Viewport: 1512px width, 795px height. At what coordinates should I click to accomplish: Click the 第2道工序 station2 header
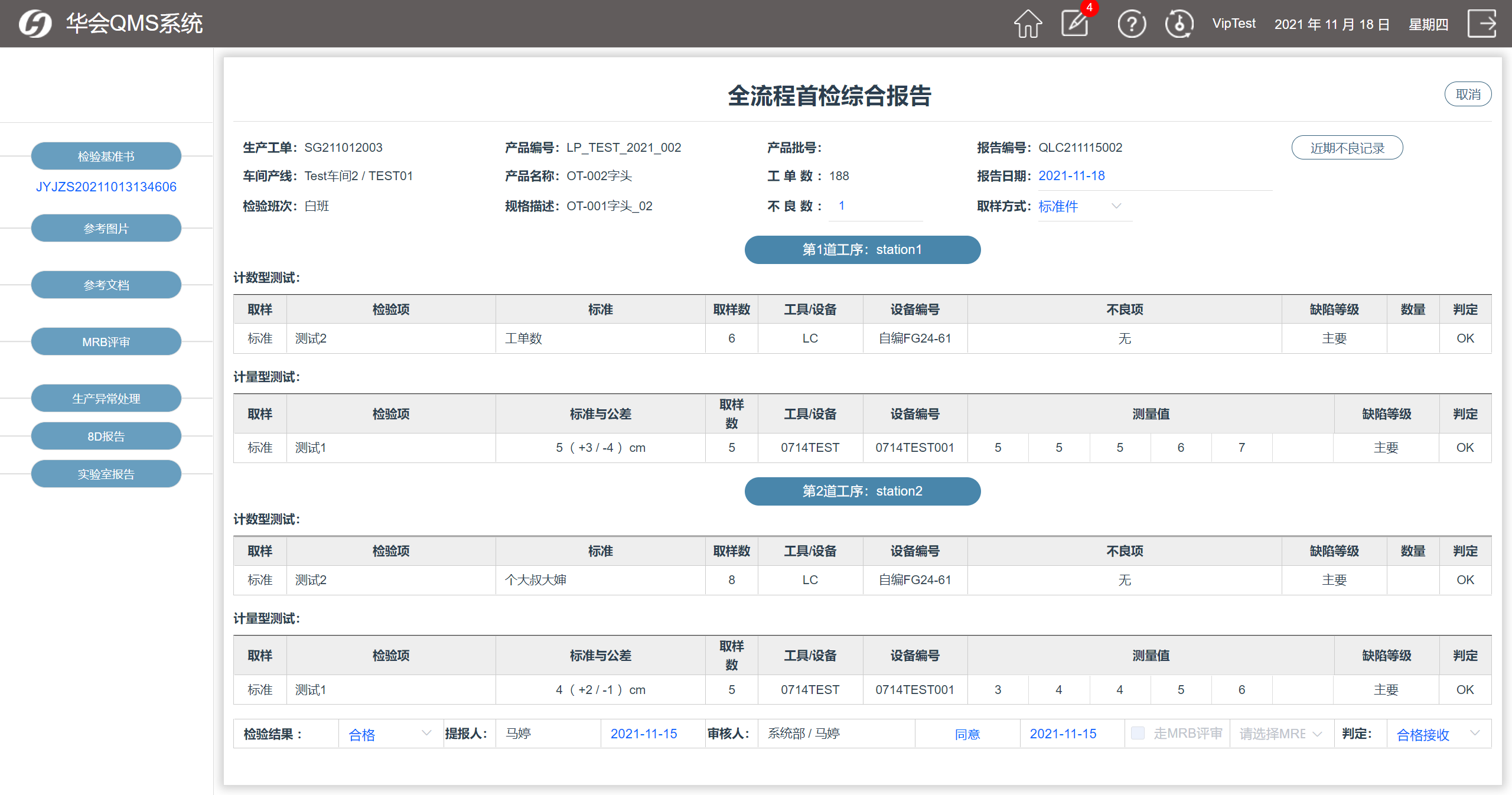pyautogui.click(x=862, y=491)
